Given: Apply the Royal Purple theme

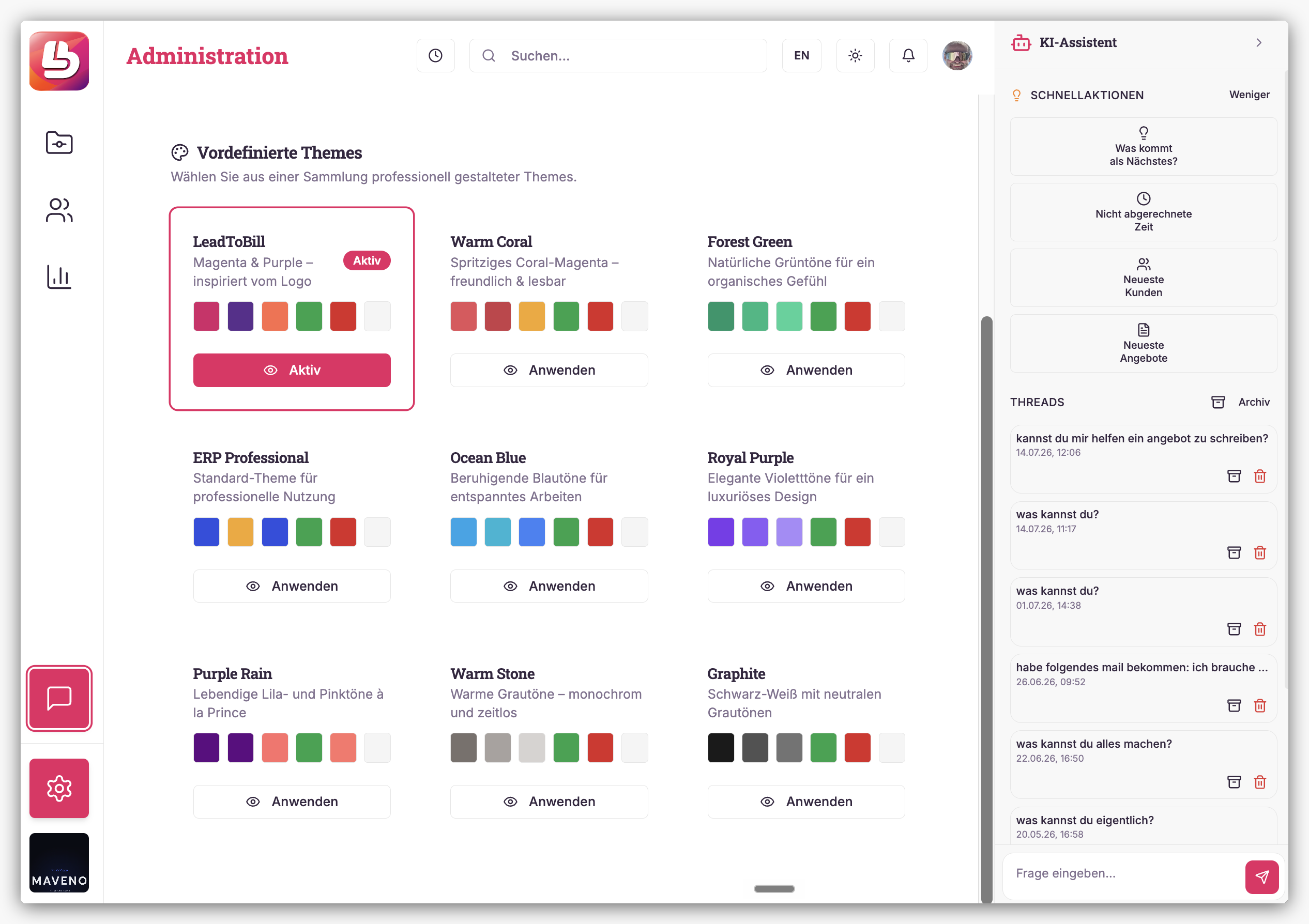Looking at the screenshot, I should pos(806,586).
